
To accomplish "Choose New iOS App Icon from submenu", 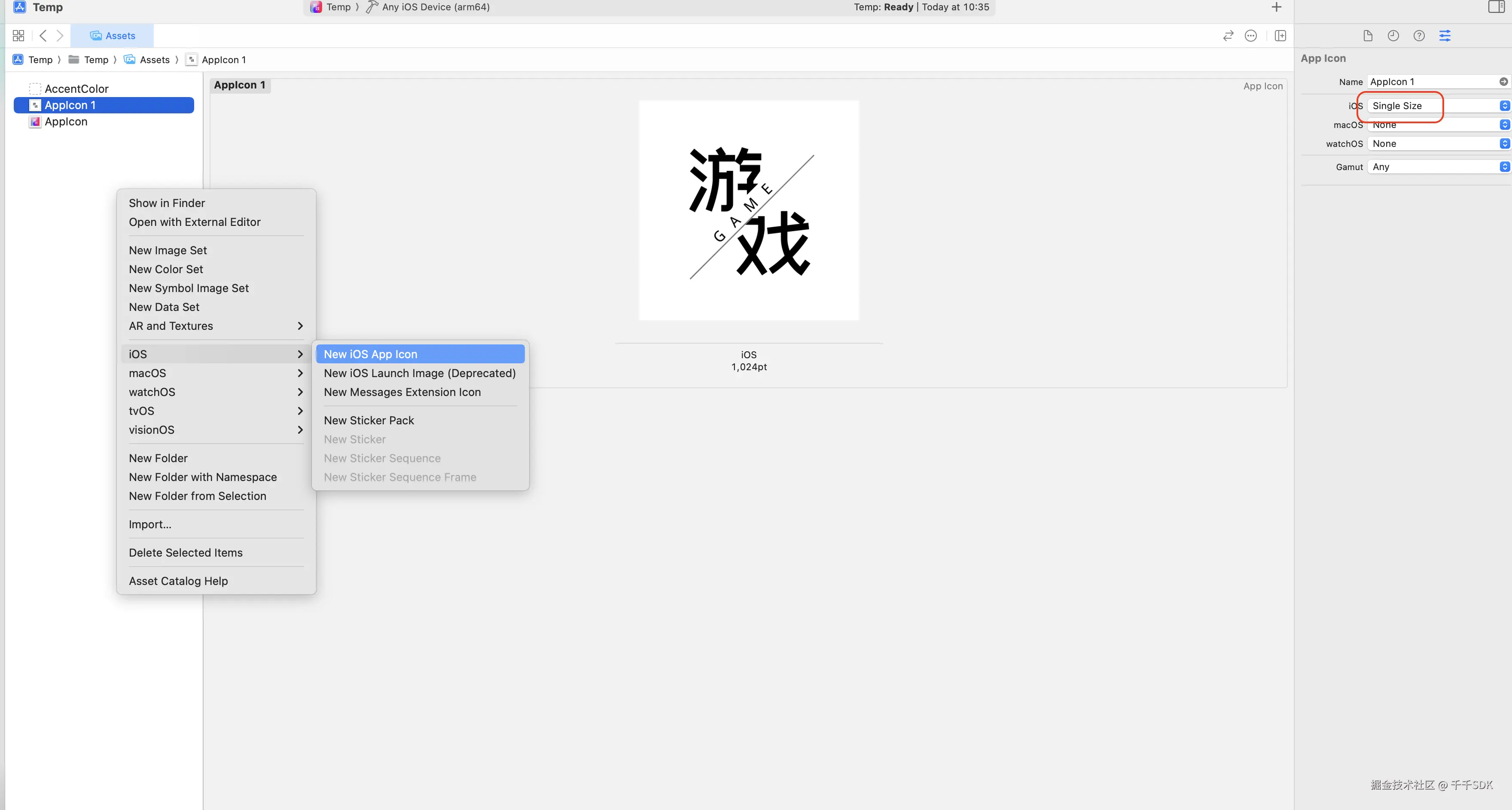I will coord(420,353).
